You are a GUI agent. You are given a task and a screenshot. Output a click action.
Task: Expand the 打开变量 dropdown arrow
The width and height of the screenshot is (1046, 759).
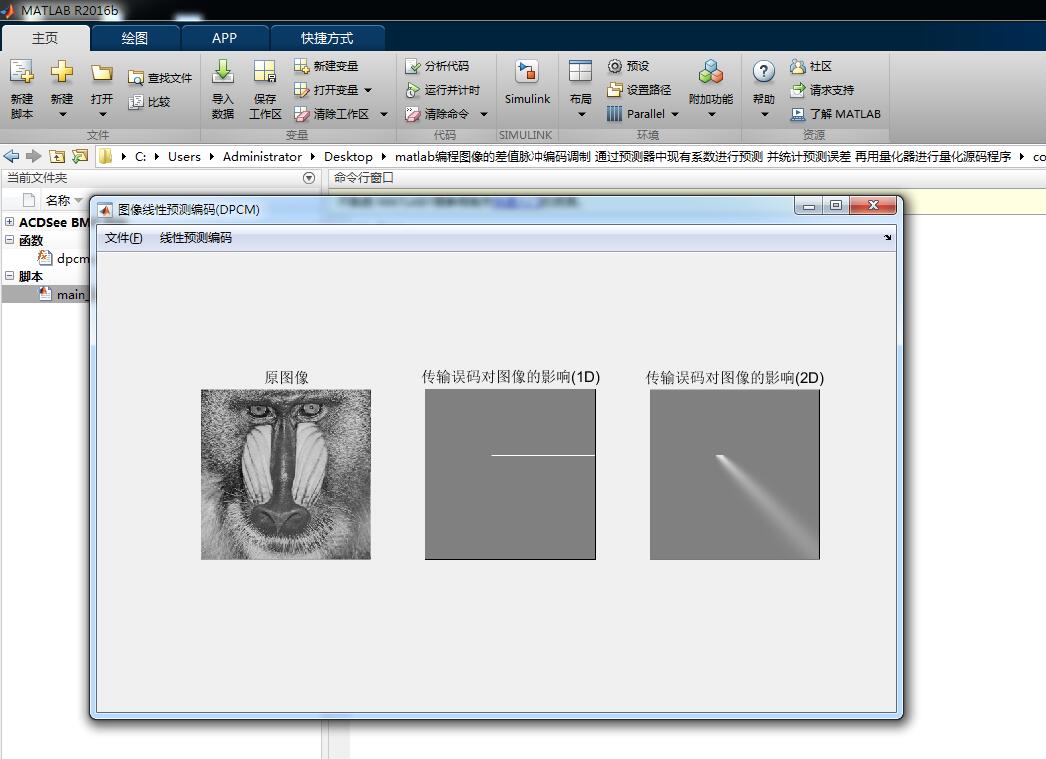coord(368,90)
